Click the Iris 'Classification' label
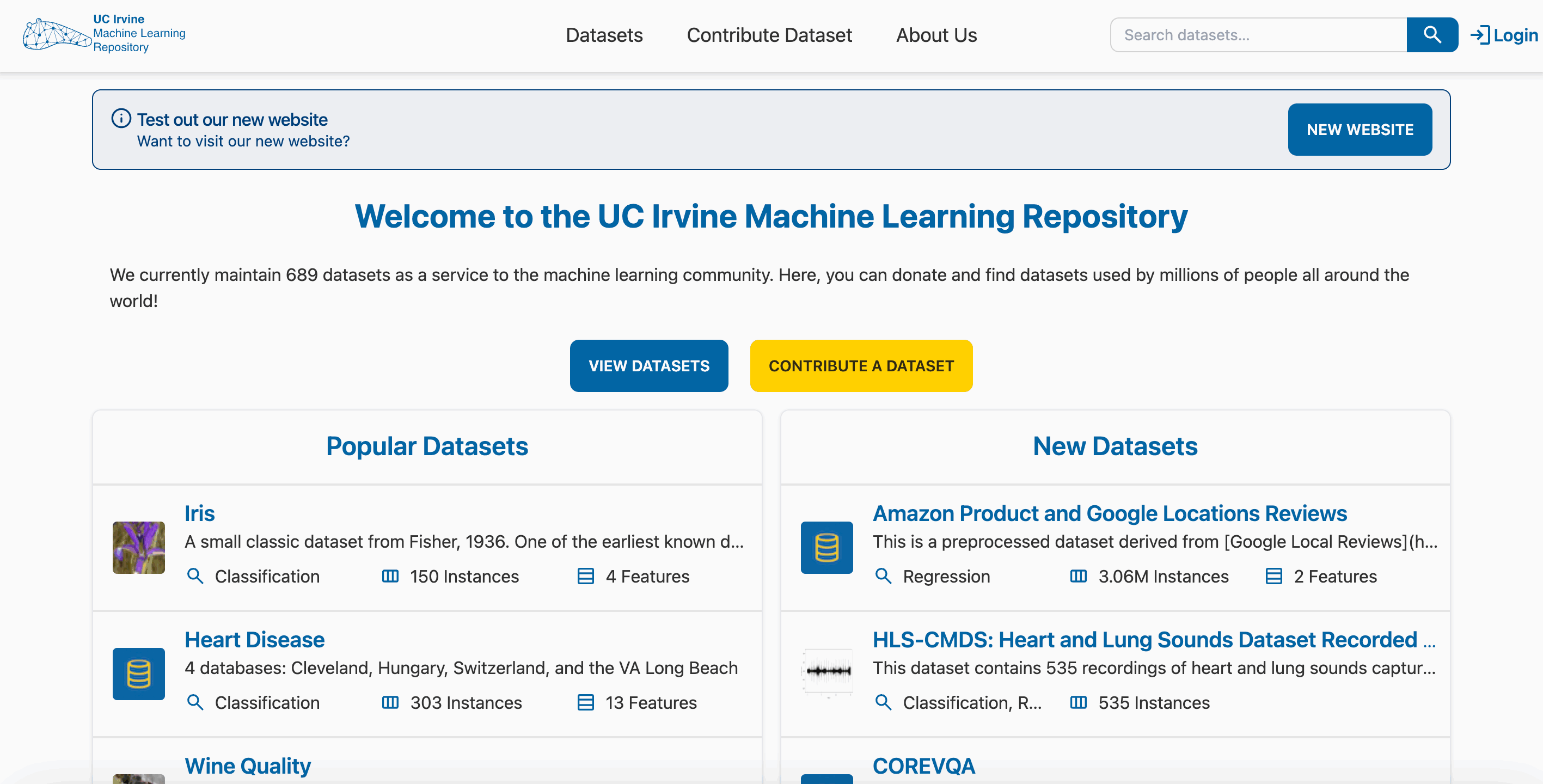This screenshot has width=1543, height=784. tap(267, 576)
